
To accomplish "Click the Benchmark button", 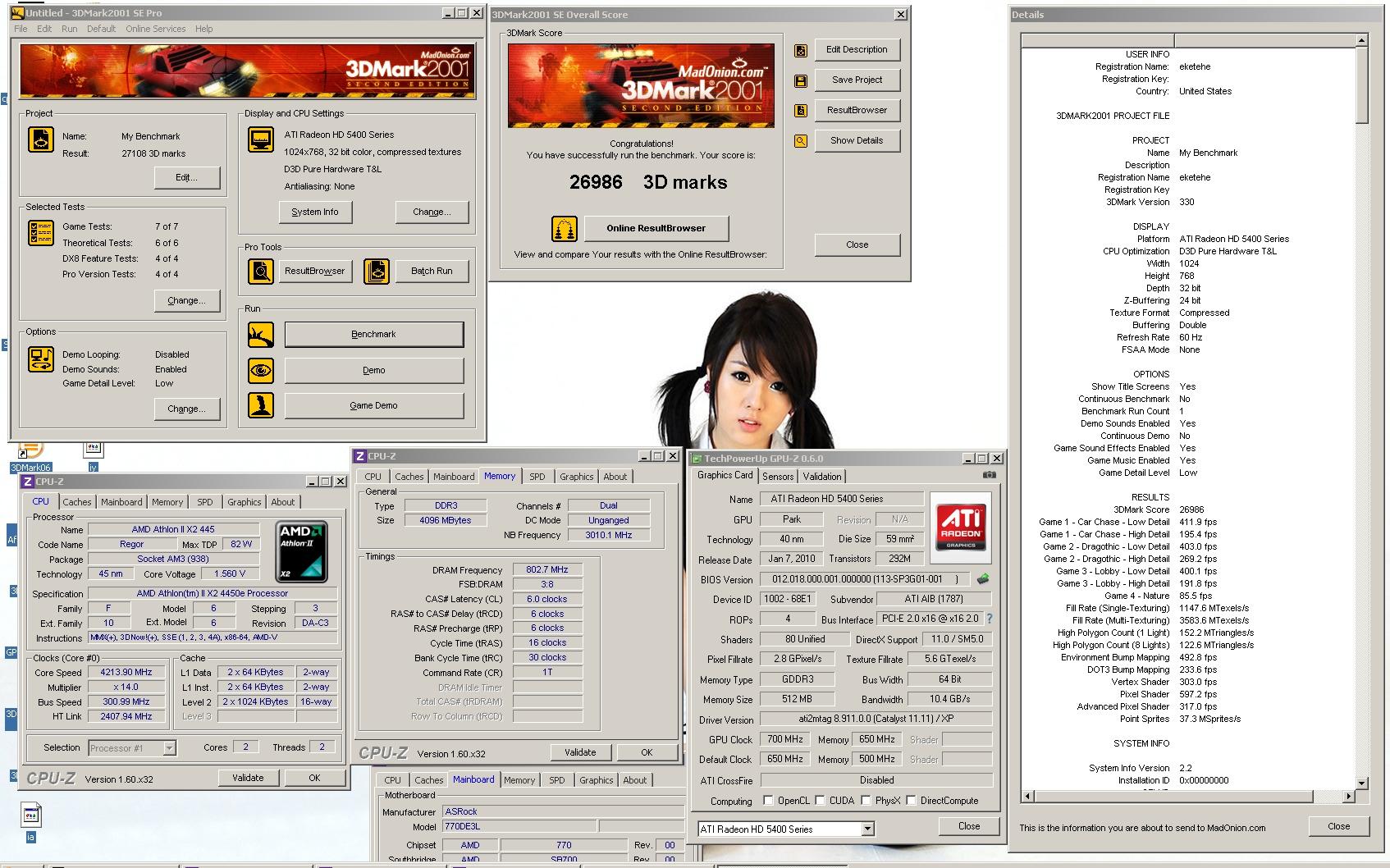I will point(374,335).
